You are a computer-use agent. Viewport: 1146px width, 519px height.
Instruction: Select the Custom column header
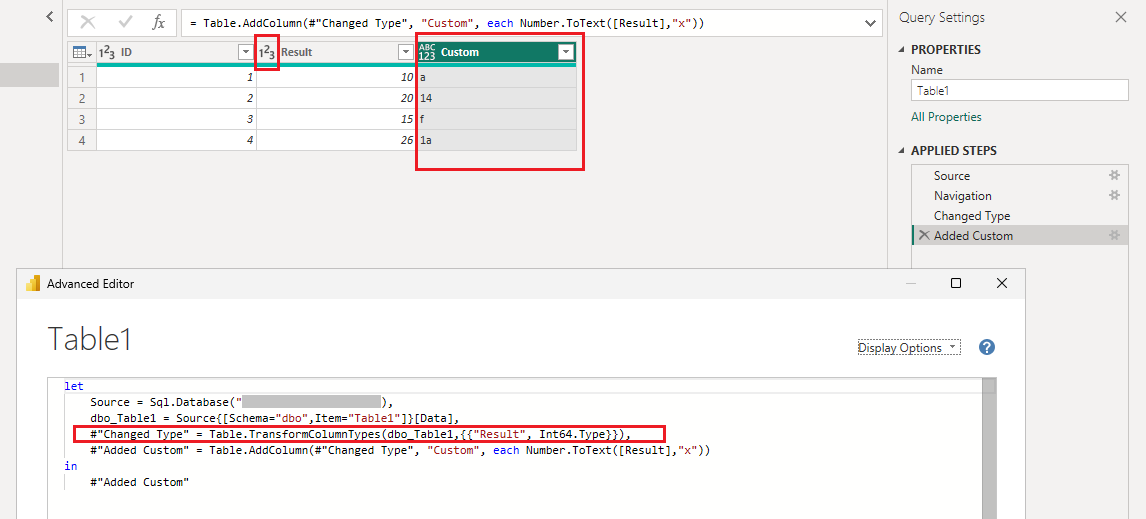click(x=496, y=53)
